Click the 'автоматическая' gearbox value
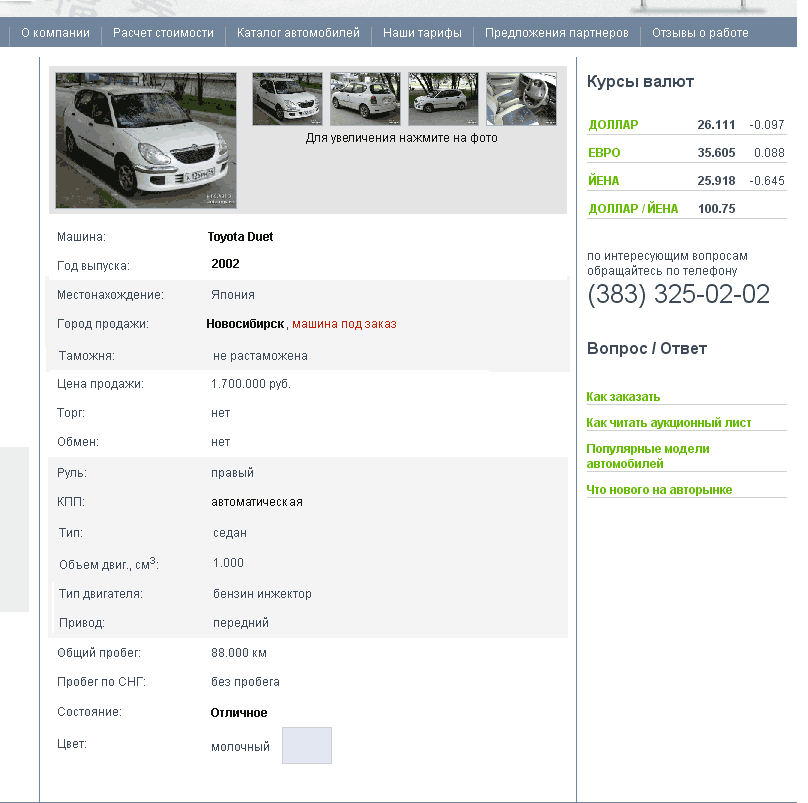Viewport: 808px width, 803px height. (257, 502)
